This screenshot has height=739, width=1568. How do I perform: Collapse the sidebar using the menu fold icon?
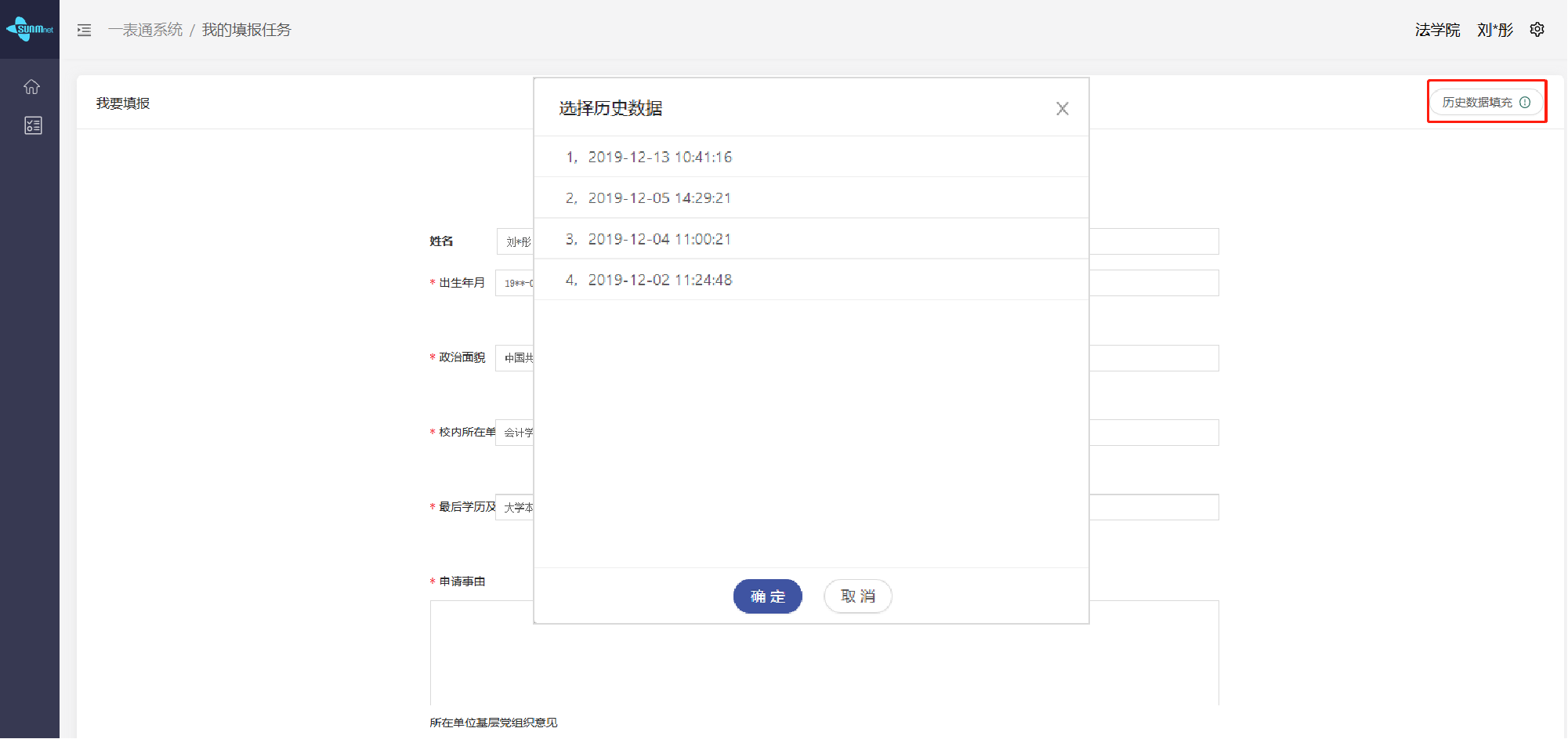coord(85,30)
